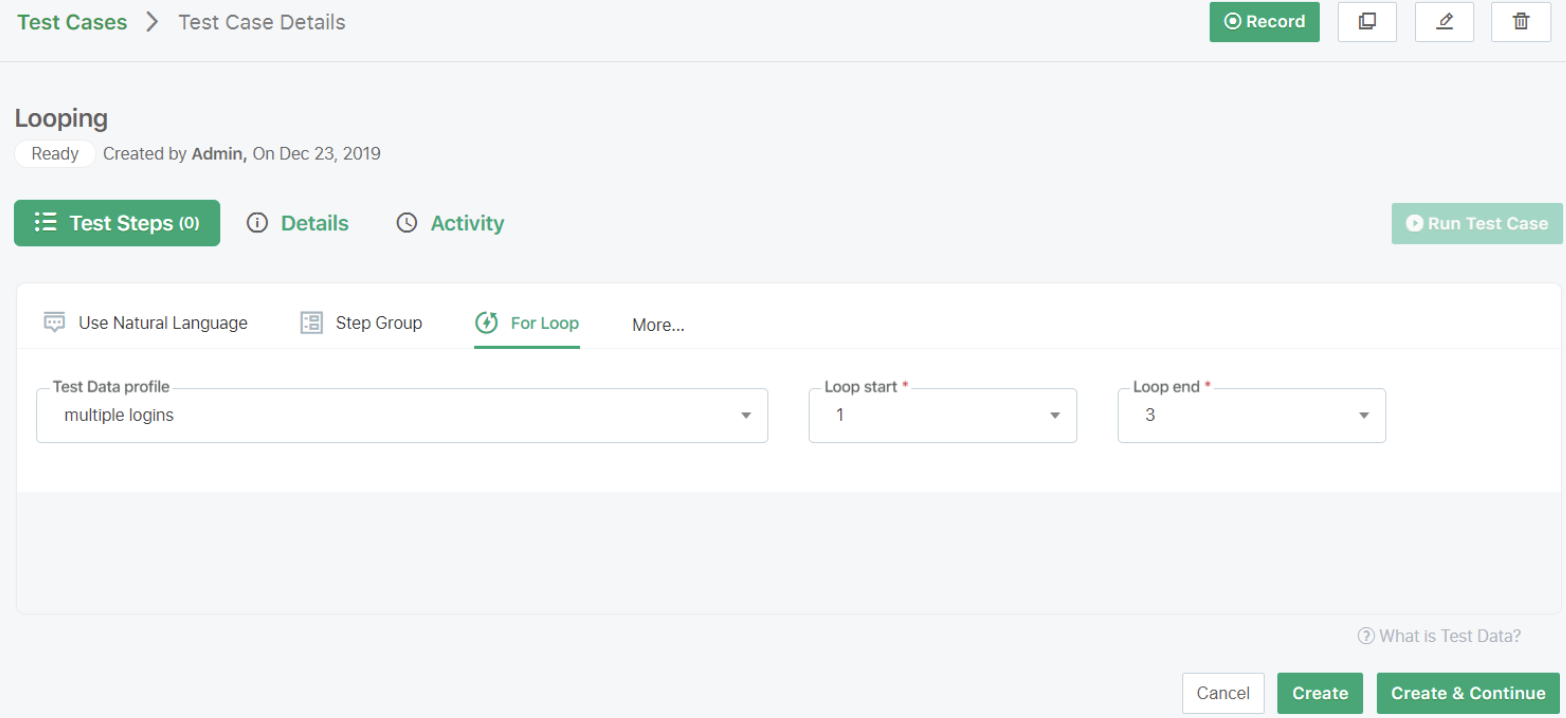The image size is (1566, 718).
Task: Click the Activity clock icon
Action: tap(407, 223)
